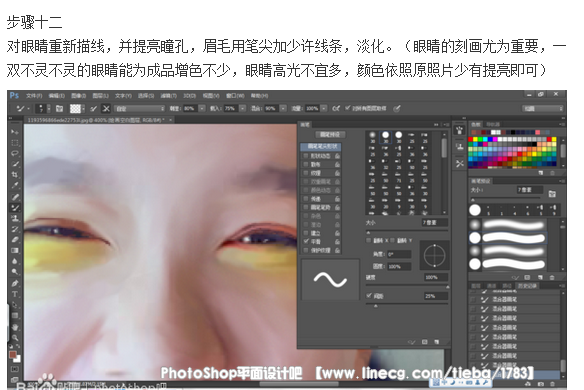Select the Magic Wand tool
The image size is (584, 390).
click(x=15, y=164)
